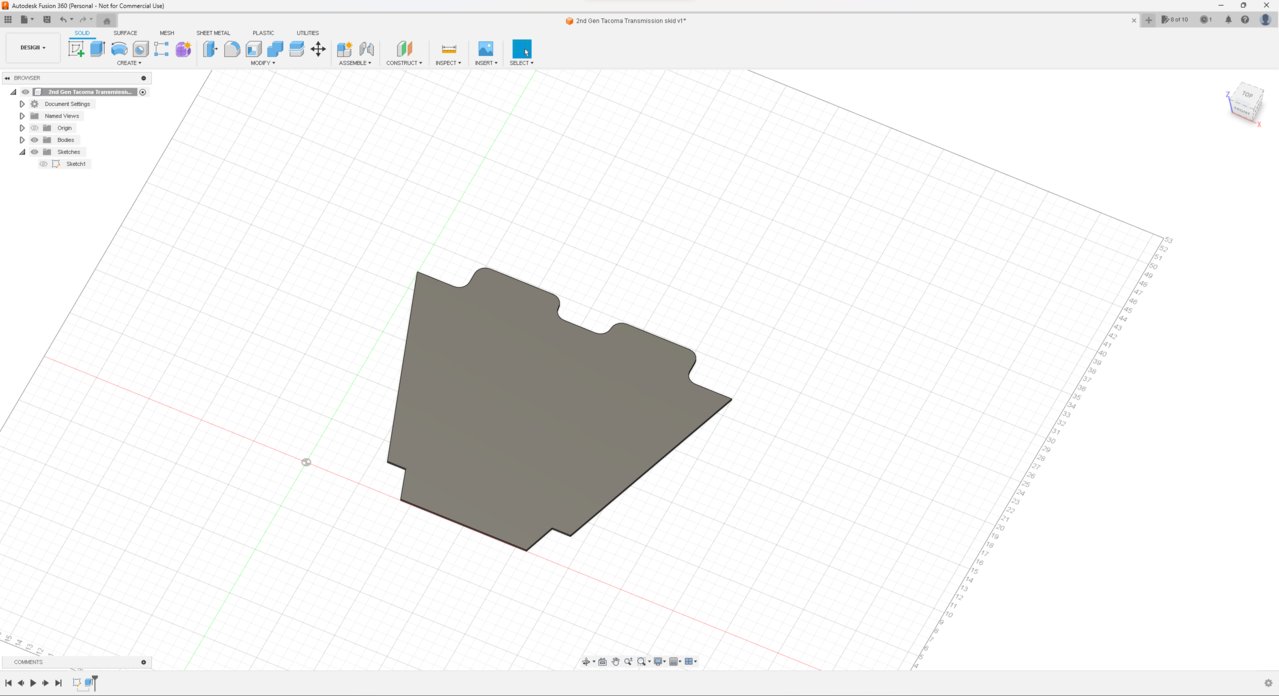Screen dimensions: 1279x696
Task: Expand Named Views node
Action: tap(22, 116)
